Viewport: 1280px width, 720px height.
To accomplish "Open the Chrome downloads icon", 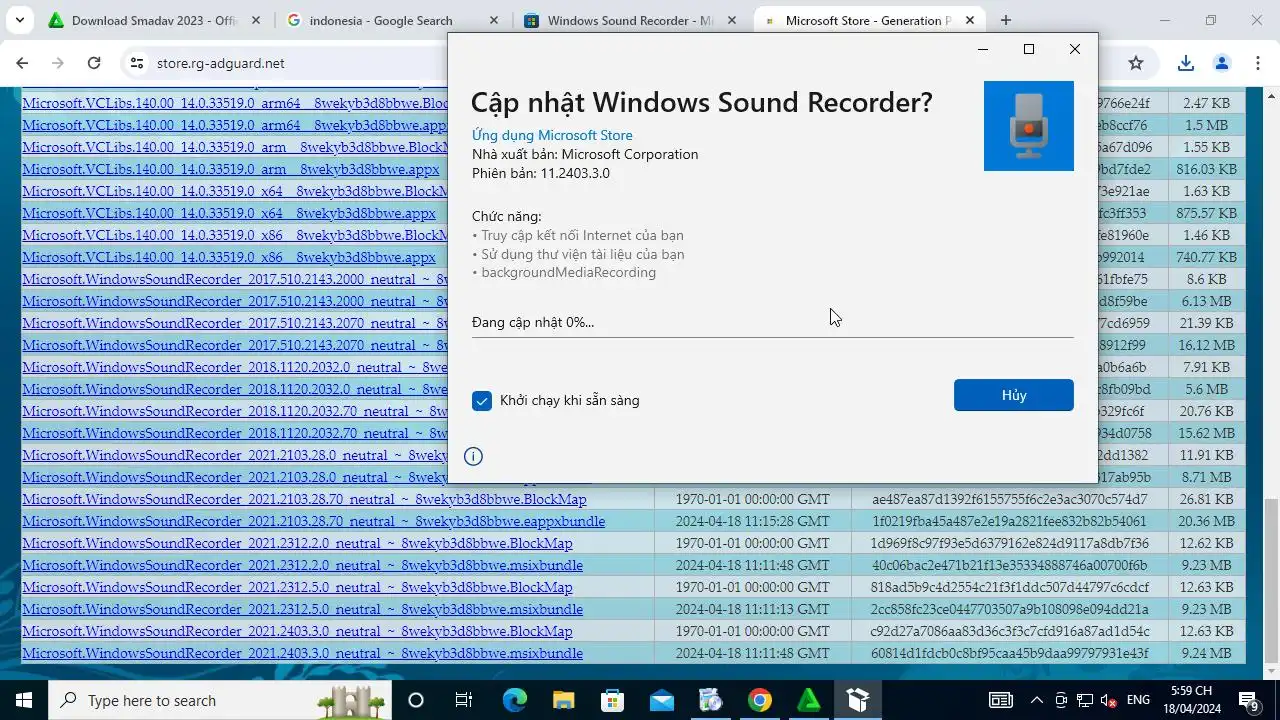I will pos(1185,63).
